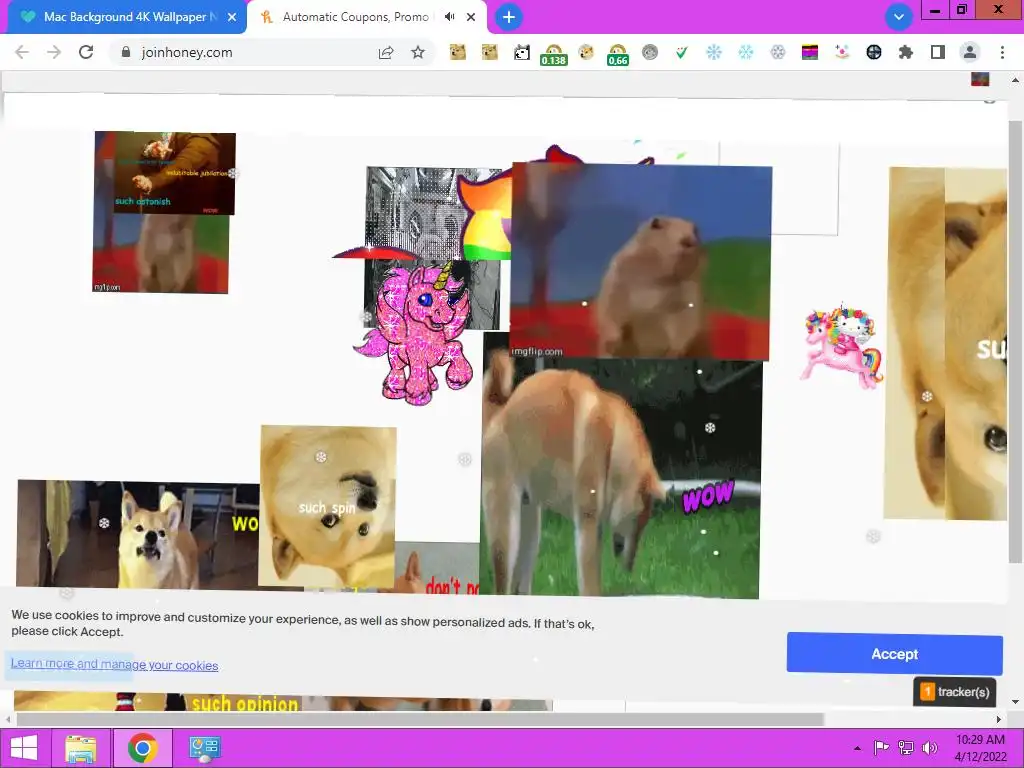The width and height of the screenshot is (1024, 768).
Task: Click the large imgflip.com prairie dog gif
Action: coord(641,261)
